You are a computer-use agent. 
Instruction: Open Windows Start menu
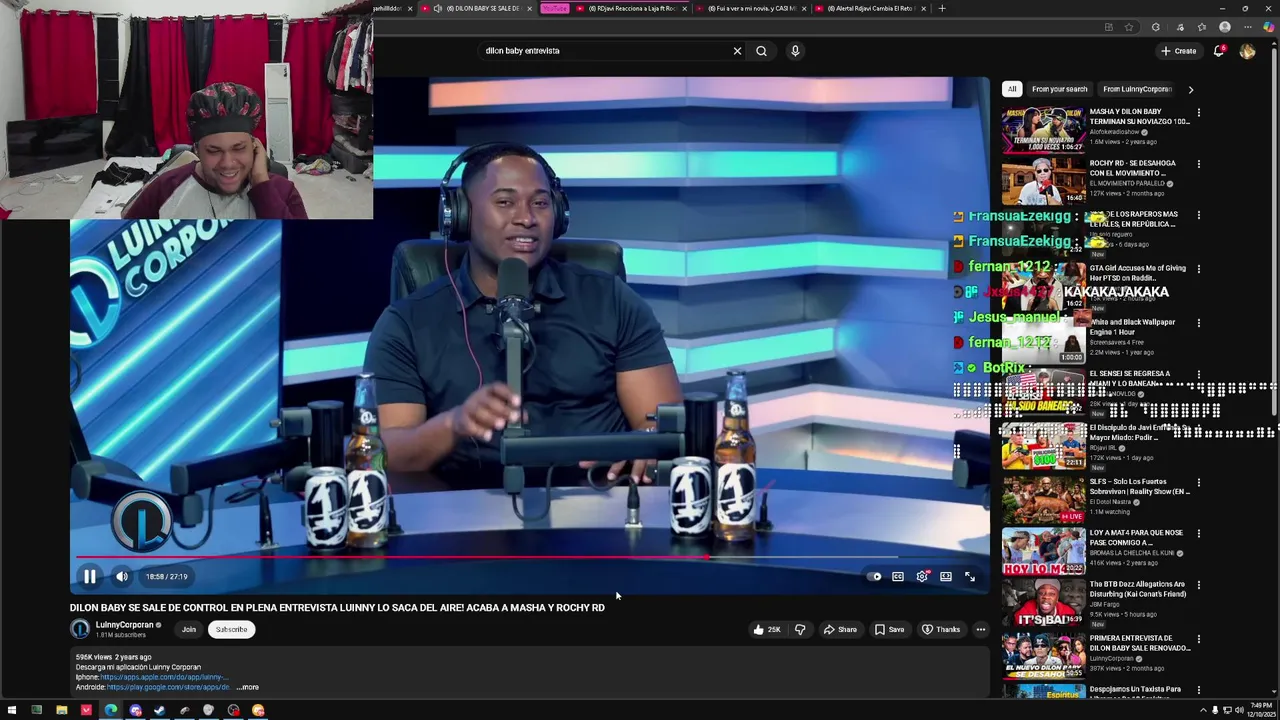(x=11, y=710)
